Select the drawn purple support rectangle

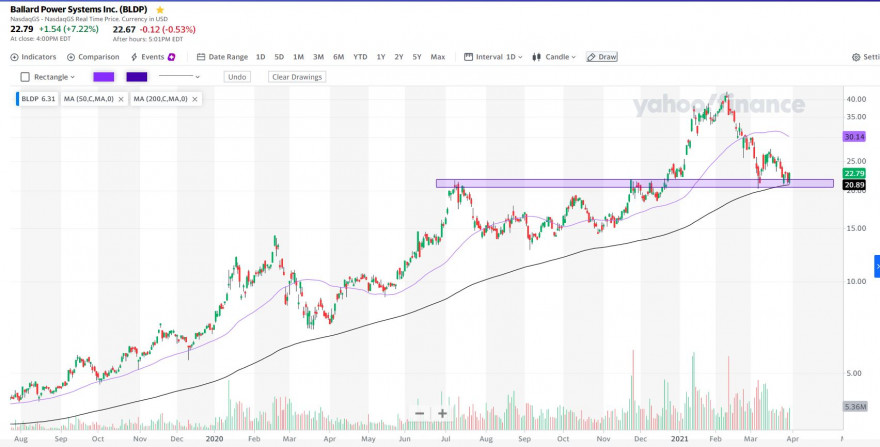click(635, 184)
